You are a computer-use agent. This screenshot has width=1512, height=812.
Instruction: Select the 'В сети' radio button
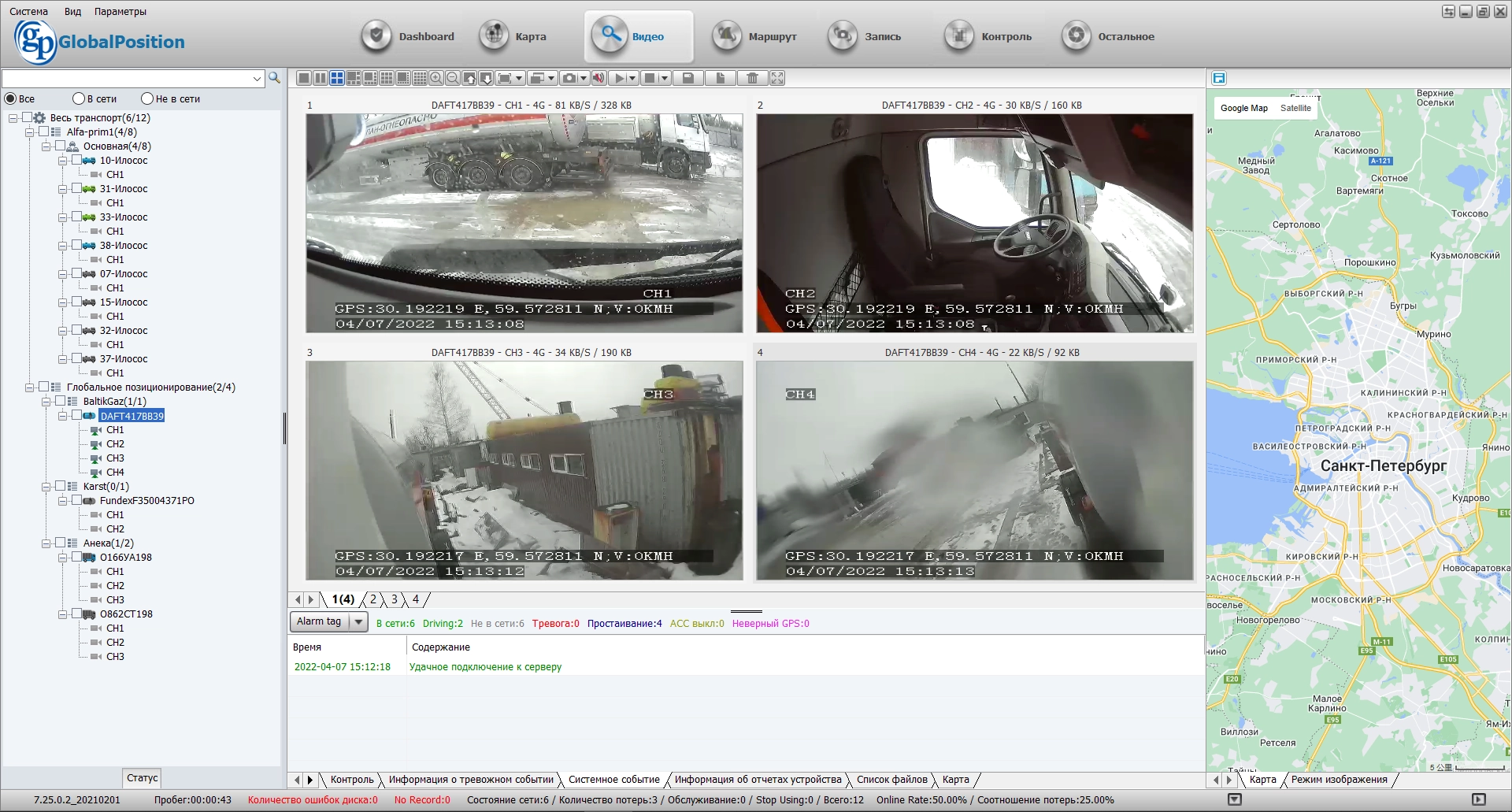coord(78,98)
